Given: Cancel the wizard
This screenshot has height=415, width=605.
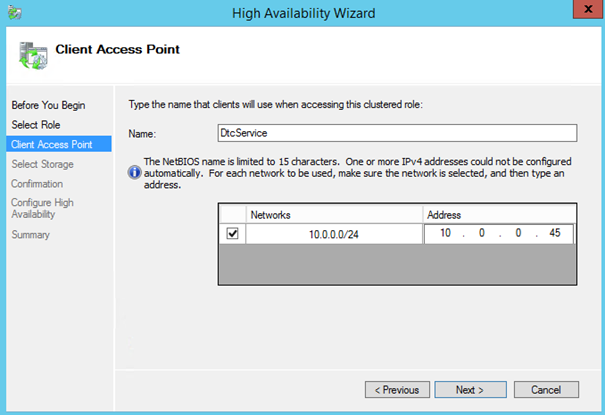Looking at the screenshot, I should pyautogui.click(x=546, y=389).
